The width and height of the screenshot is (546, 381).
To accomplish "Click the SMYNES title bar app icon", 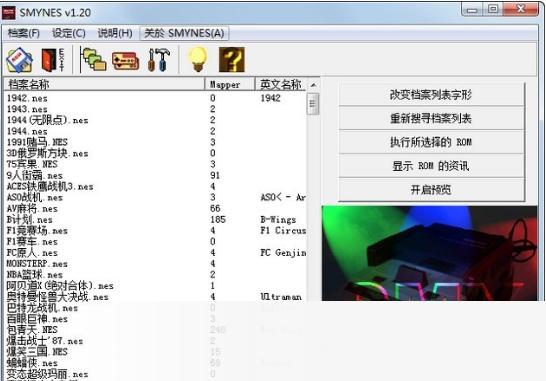I will click(x=9, y=13).
